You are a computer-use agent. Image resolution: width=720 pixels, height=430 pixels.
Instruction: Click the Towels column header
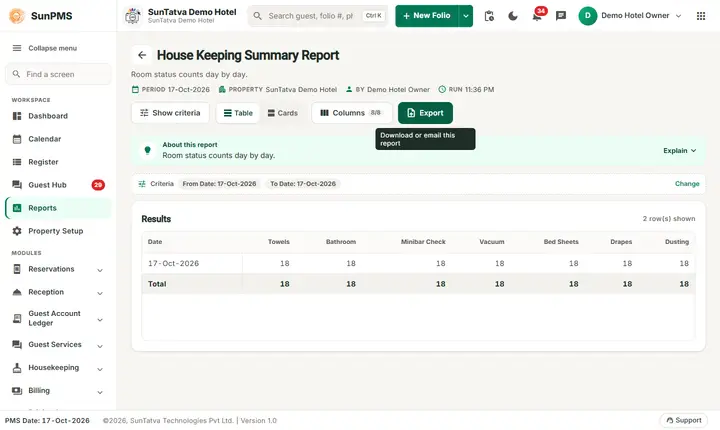point(279,242)
